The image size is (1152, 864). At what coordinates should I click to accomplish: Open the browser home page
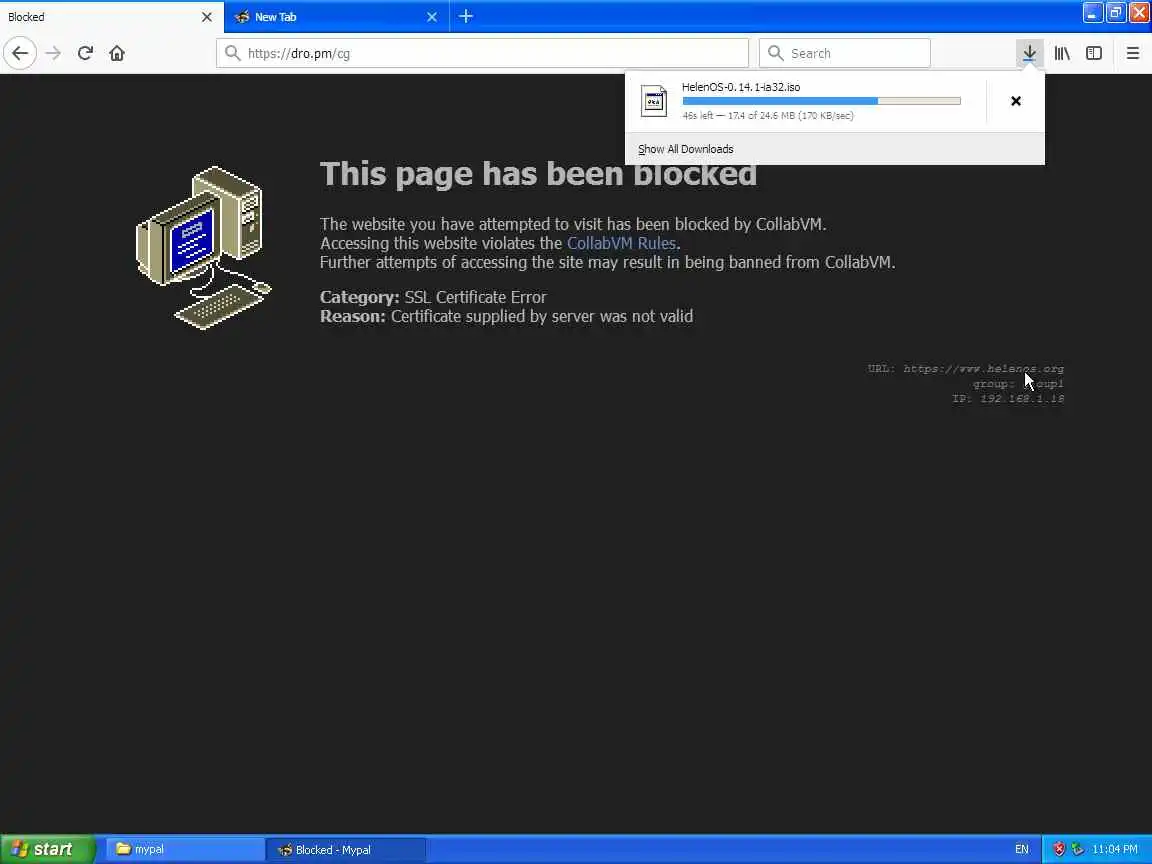pyautogui.click(x=117, y=53)
